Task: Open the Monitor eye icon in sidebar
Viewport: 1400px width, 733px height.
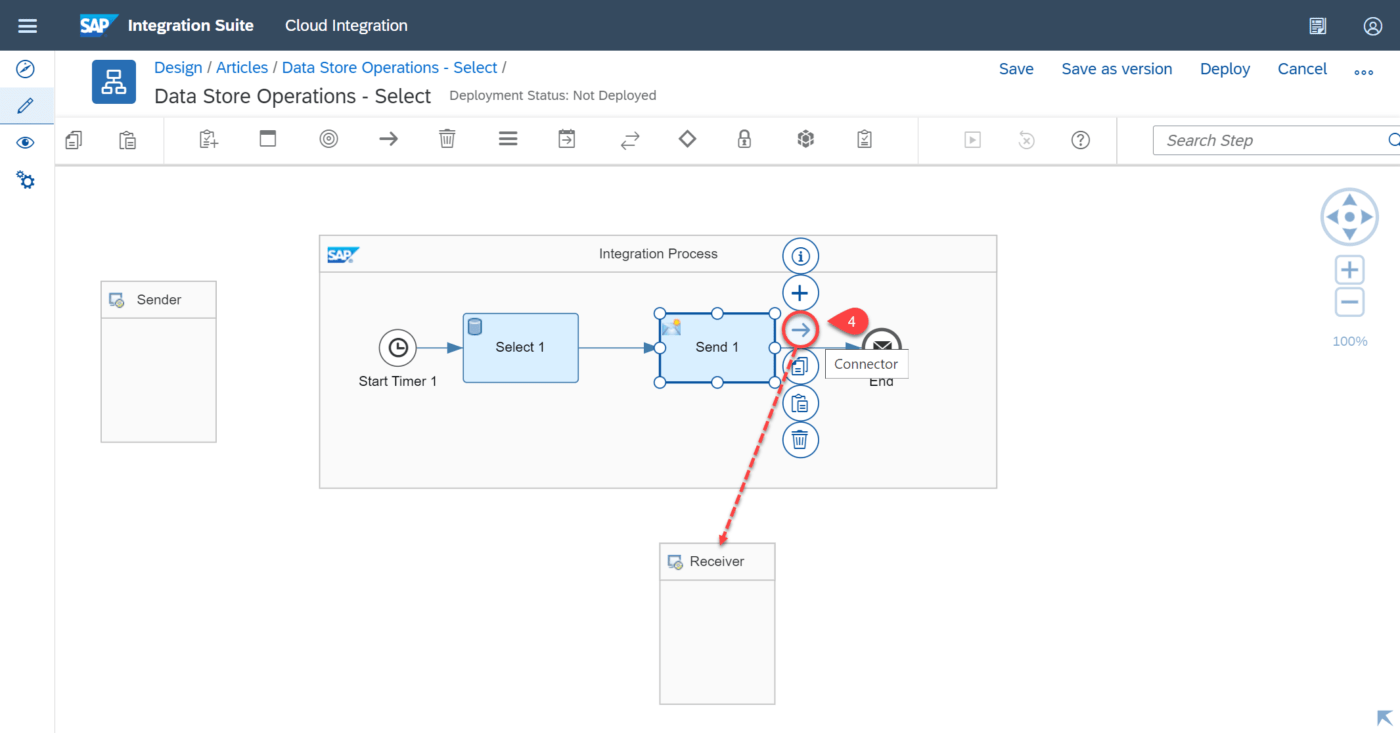Action: point(26,143)
